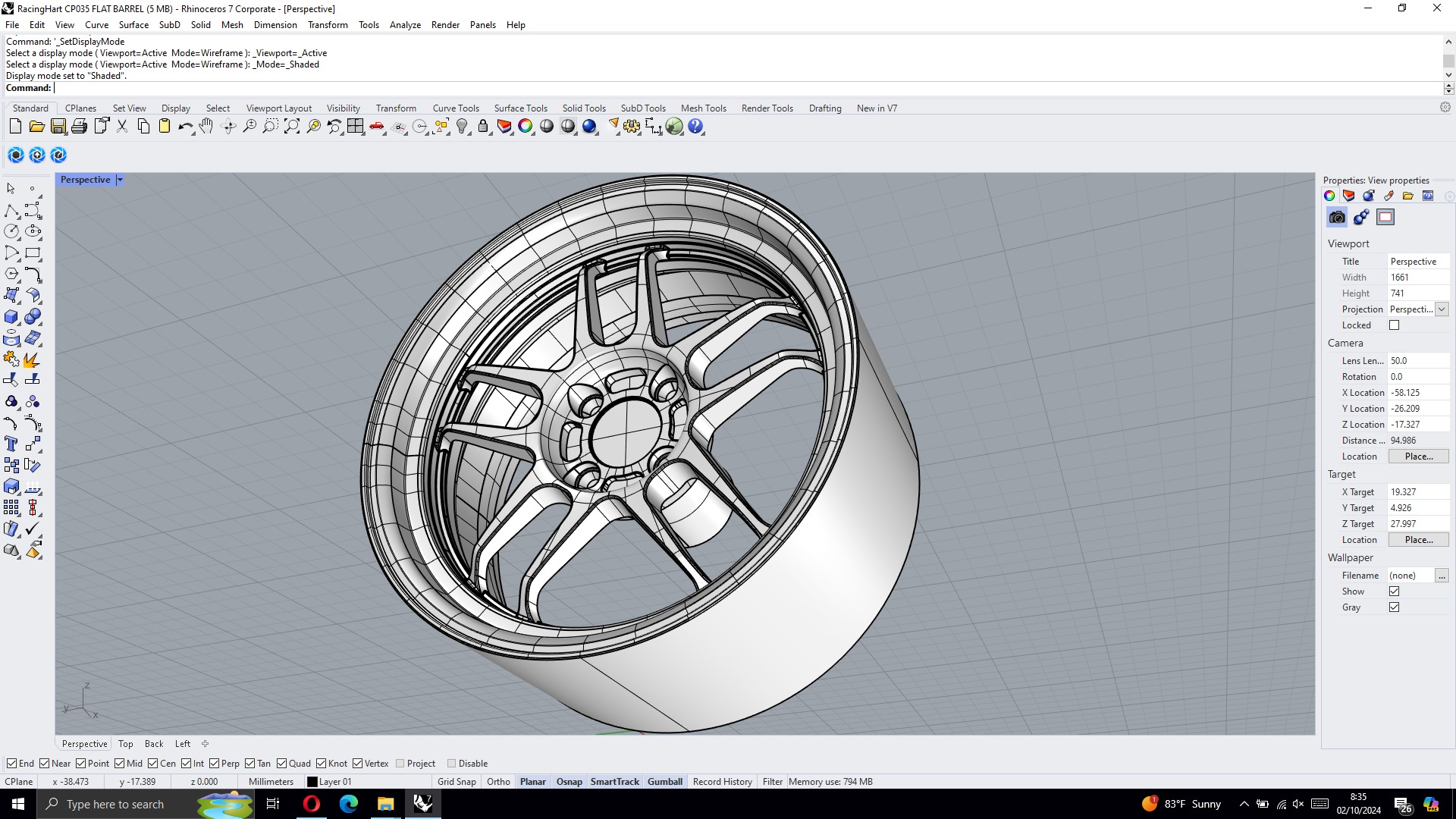Viewport: 1456px width, 819px height.
Task: Click the Save file icon
Action: [x=58, y=127]
